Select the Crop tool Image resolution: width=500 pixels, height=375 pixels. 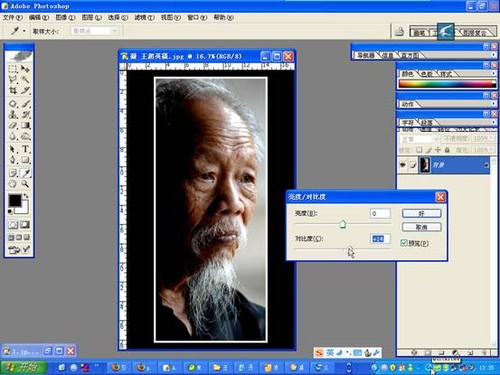(13, 90)
